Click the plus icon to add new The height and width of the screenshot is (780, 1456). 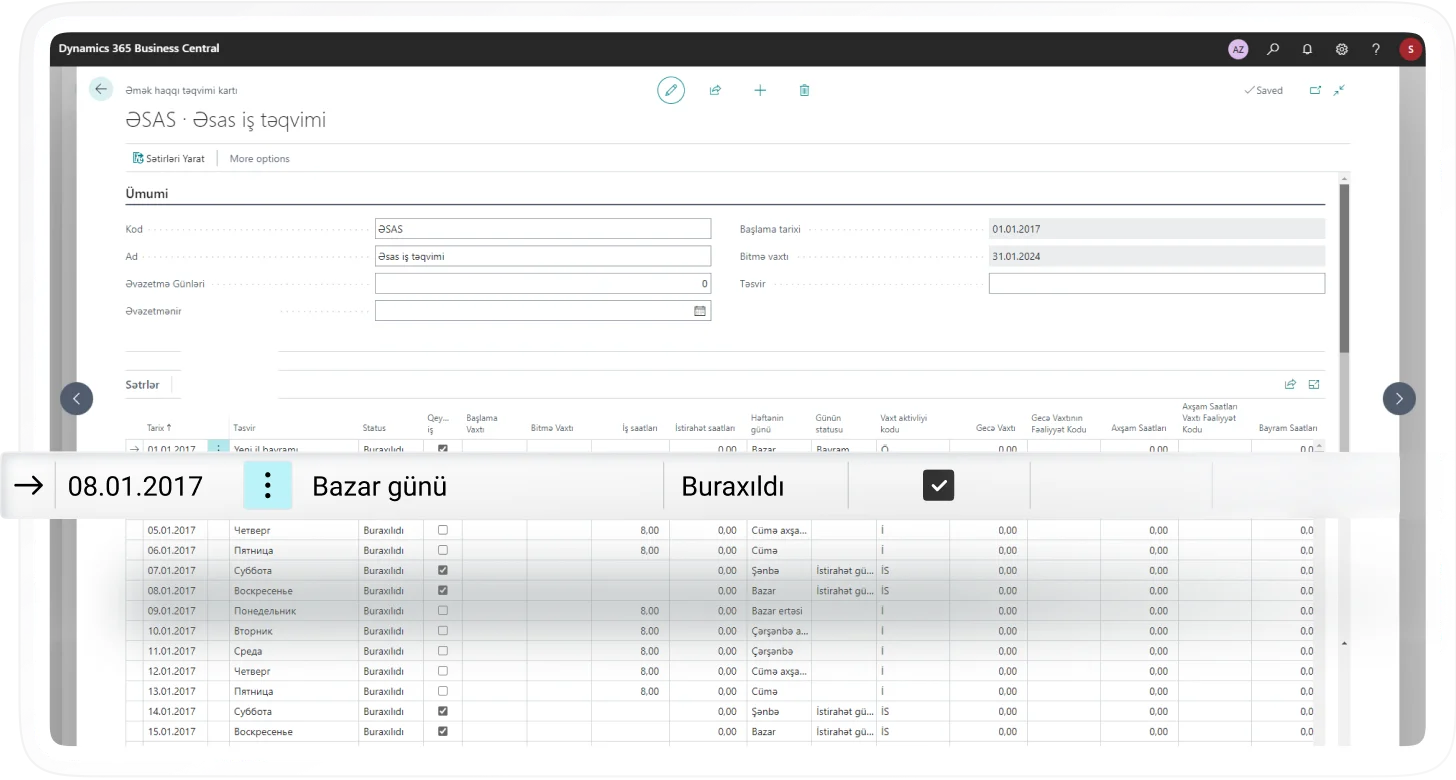760,90
